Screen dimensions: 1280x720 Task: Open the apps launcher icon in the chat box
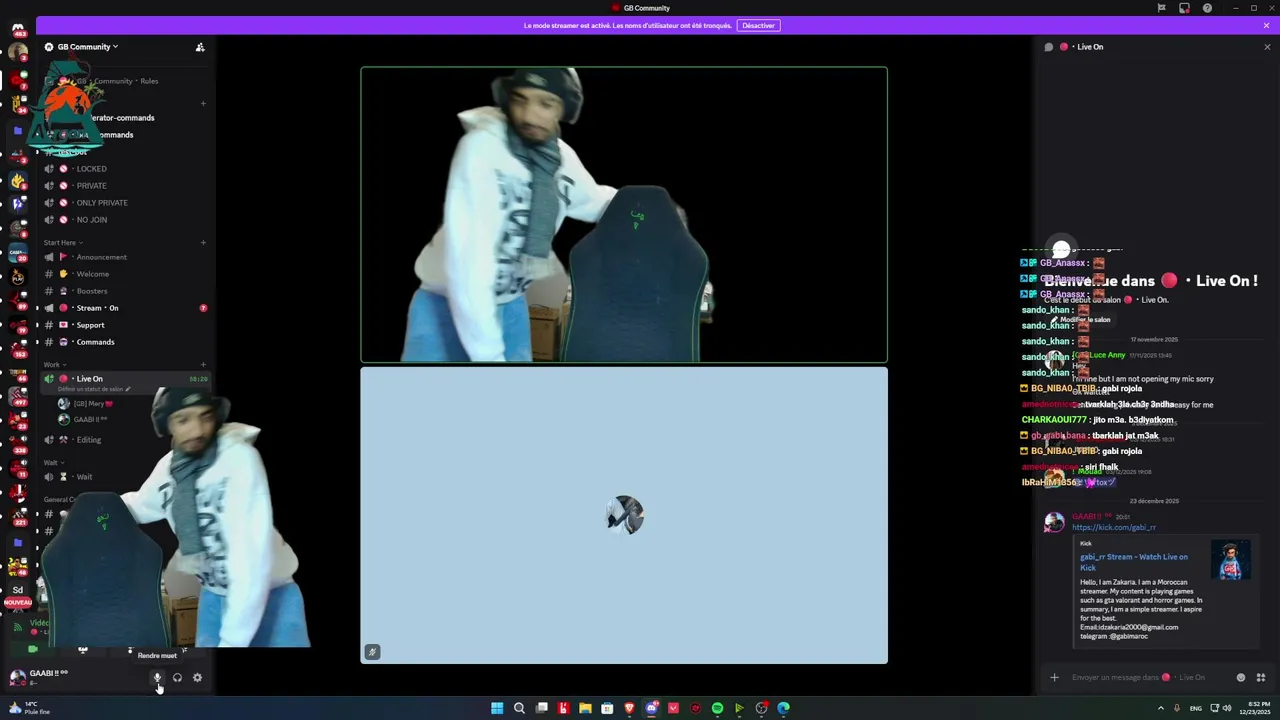[1261, 677]
